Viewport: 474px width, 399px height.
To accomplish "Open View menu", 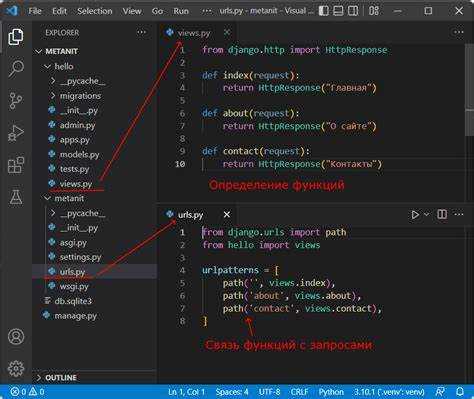I will 132,11.
